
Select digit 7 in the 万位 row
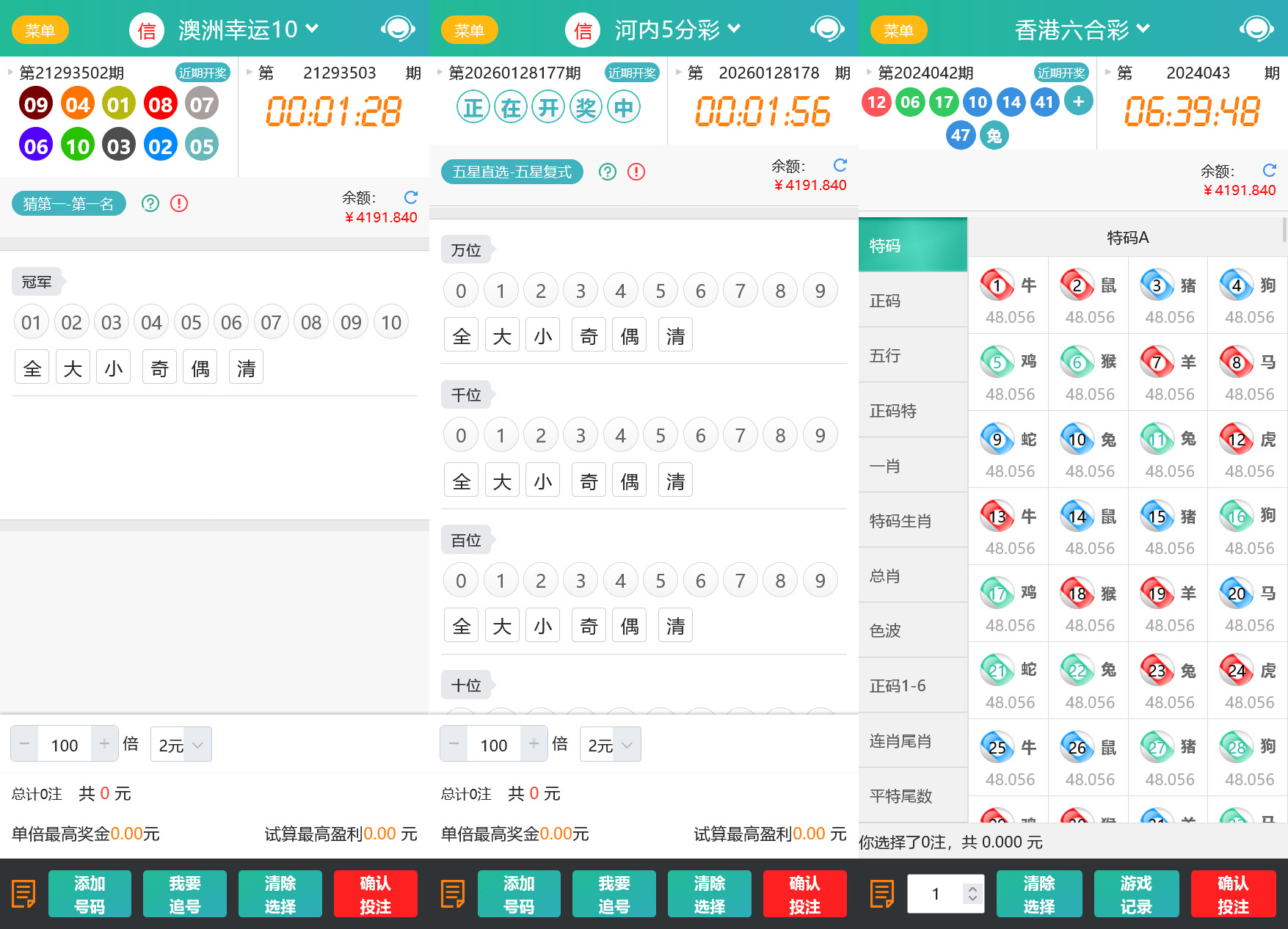click(740, 291)
